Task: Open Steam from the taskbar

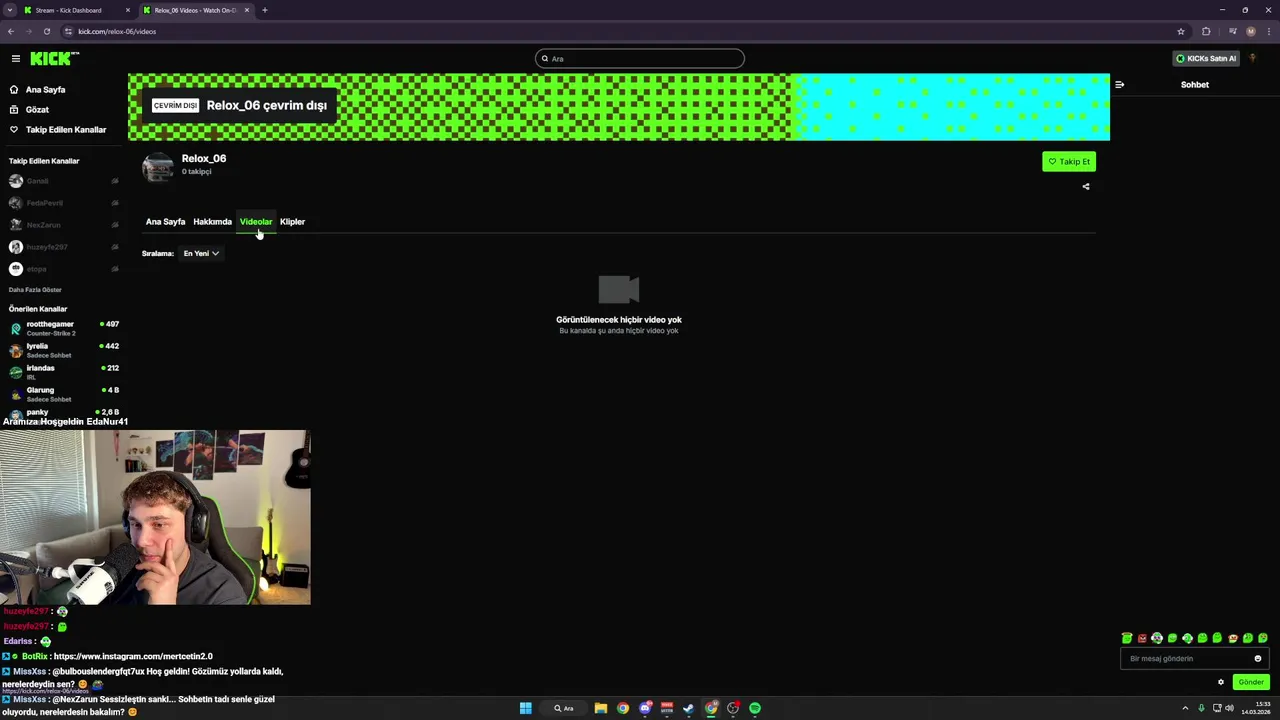Action: pyautogui.click(x=689, y=708)
